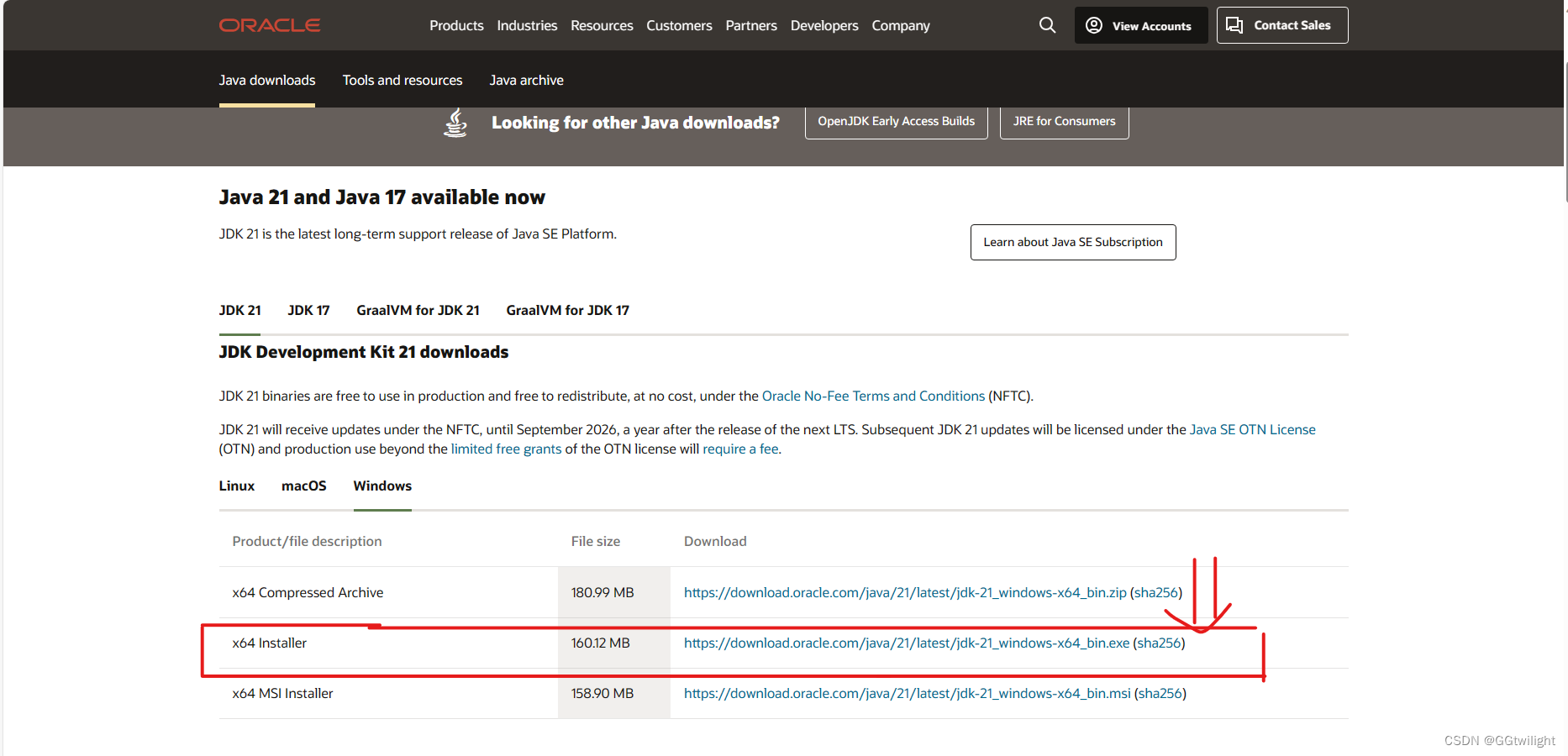Screen dimensions: 1568x756
Task: Download the jdk-21 windows x64 exe link
Action: click(907, 643)
